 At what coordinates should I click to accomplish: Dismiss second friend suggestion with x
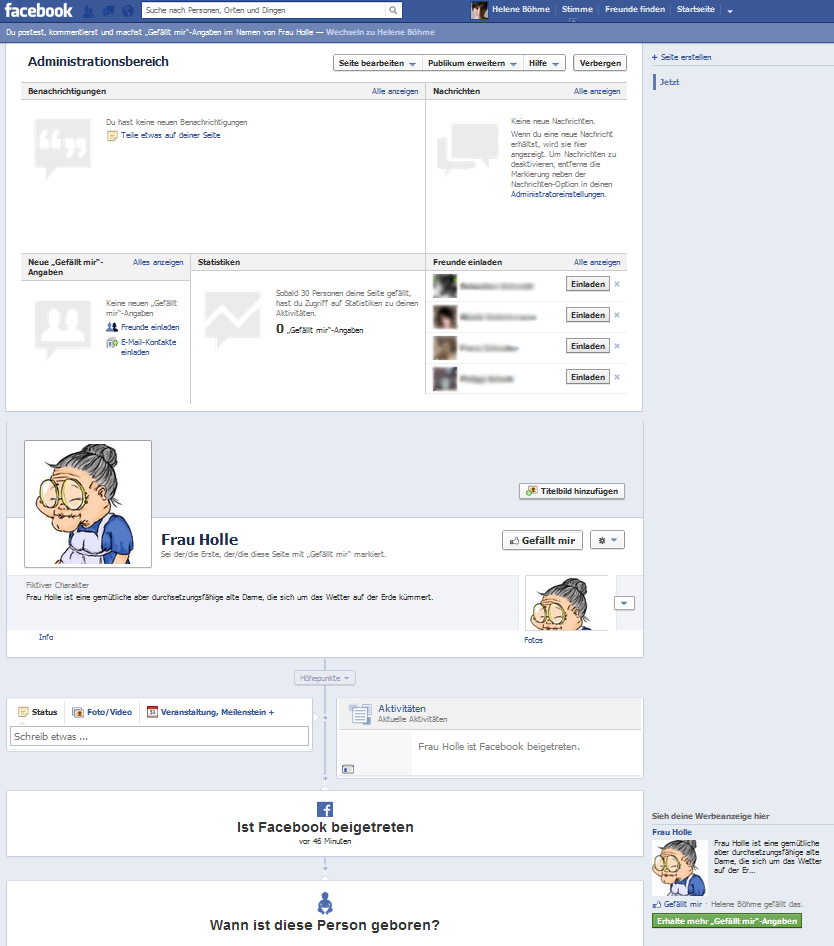617,315
